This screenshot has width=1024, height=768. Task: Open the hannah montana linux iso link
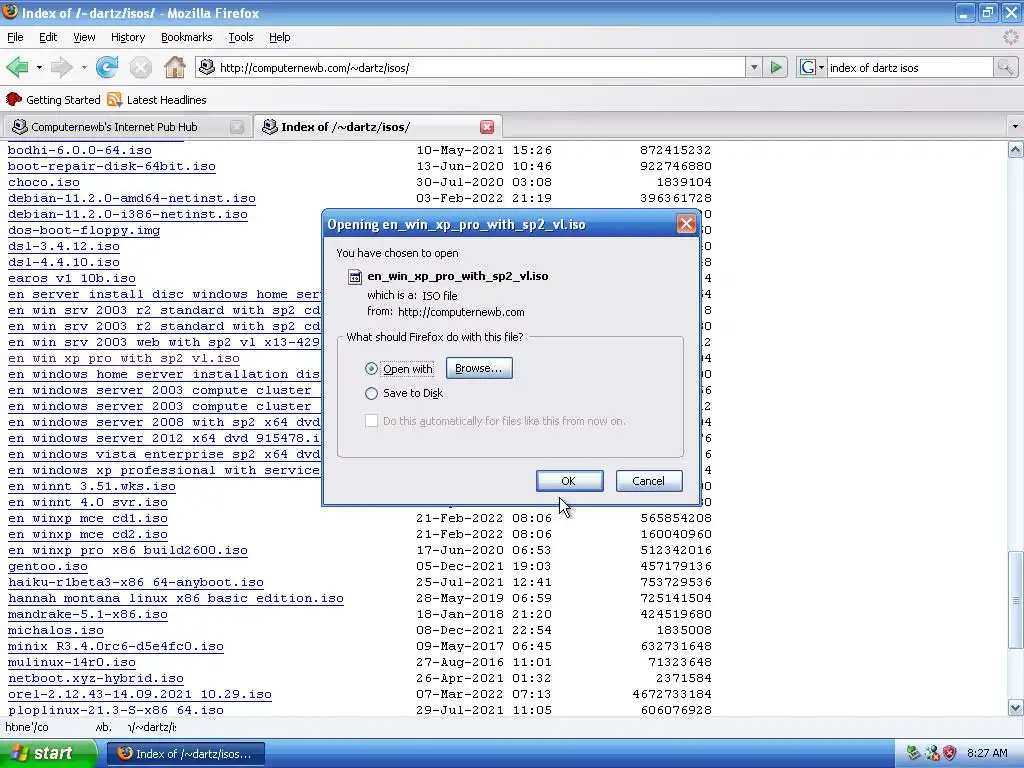click(x=176, y=598)
